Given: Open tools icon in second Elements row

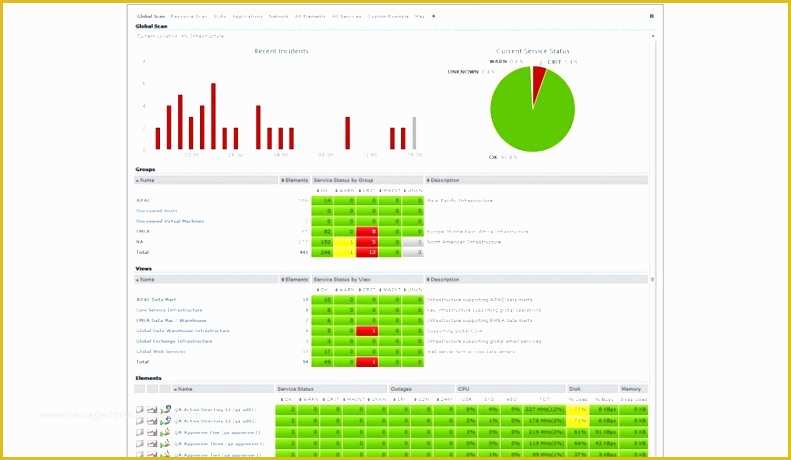Looking at the screenshot, I should point(165,421).
